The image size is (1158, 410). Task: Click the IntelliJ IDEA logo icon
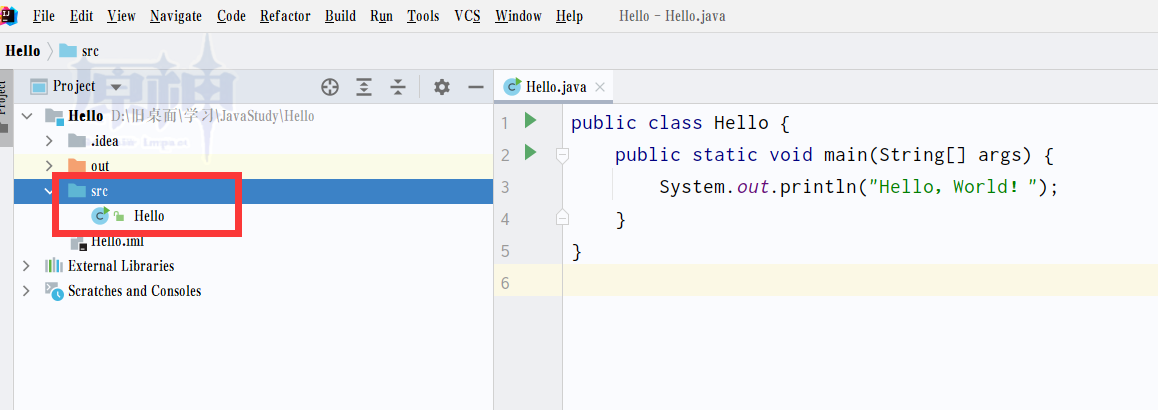click(x=8, y=15)
